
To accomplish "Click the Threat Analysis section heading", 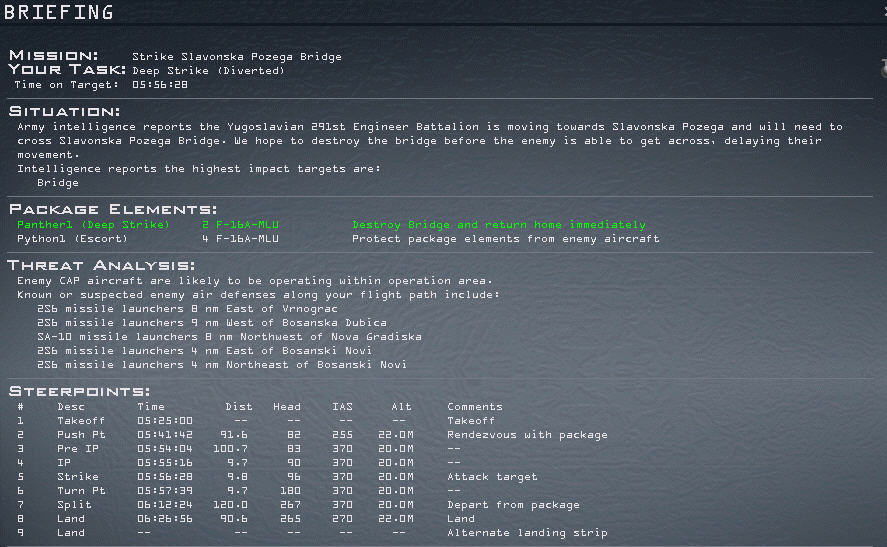I will pos(102,265).
